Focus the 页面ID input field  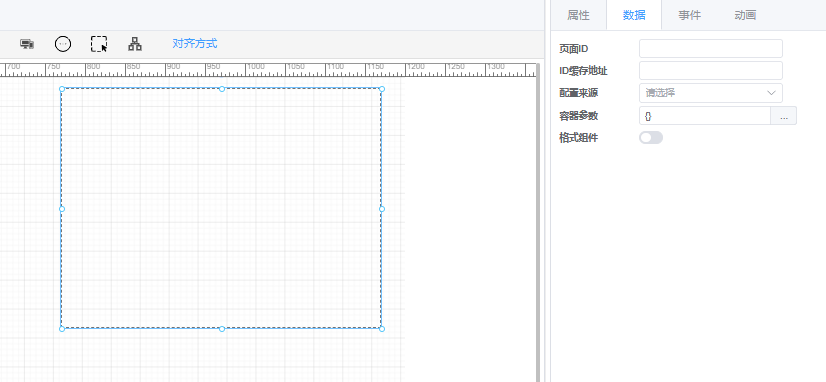point(711,48)
